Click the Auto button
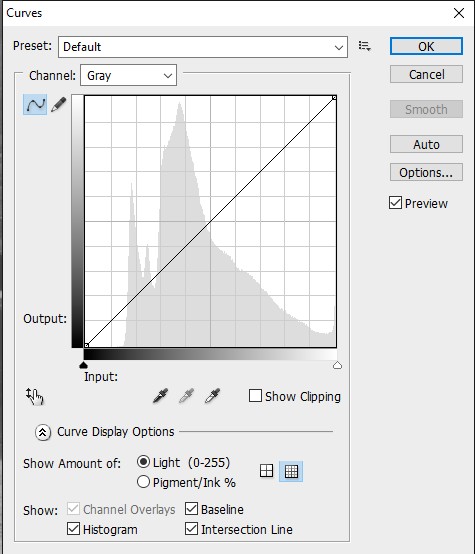 tap(426, 144)
